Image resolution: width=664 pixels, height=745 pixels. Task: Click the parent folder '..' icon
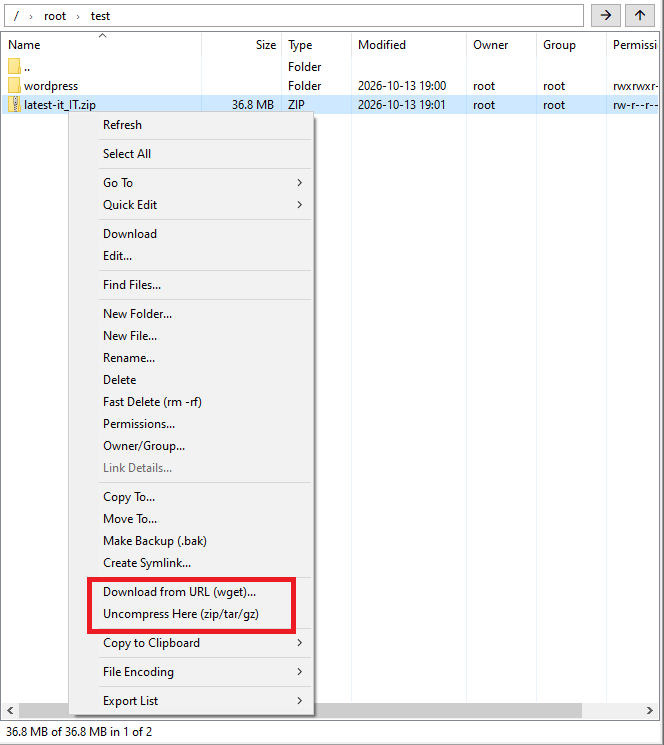click(x=14, y=67)
